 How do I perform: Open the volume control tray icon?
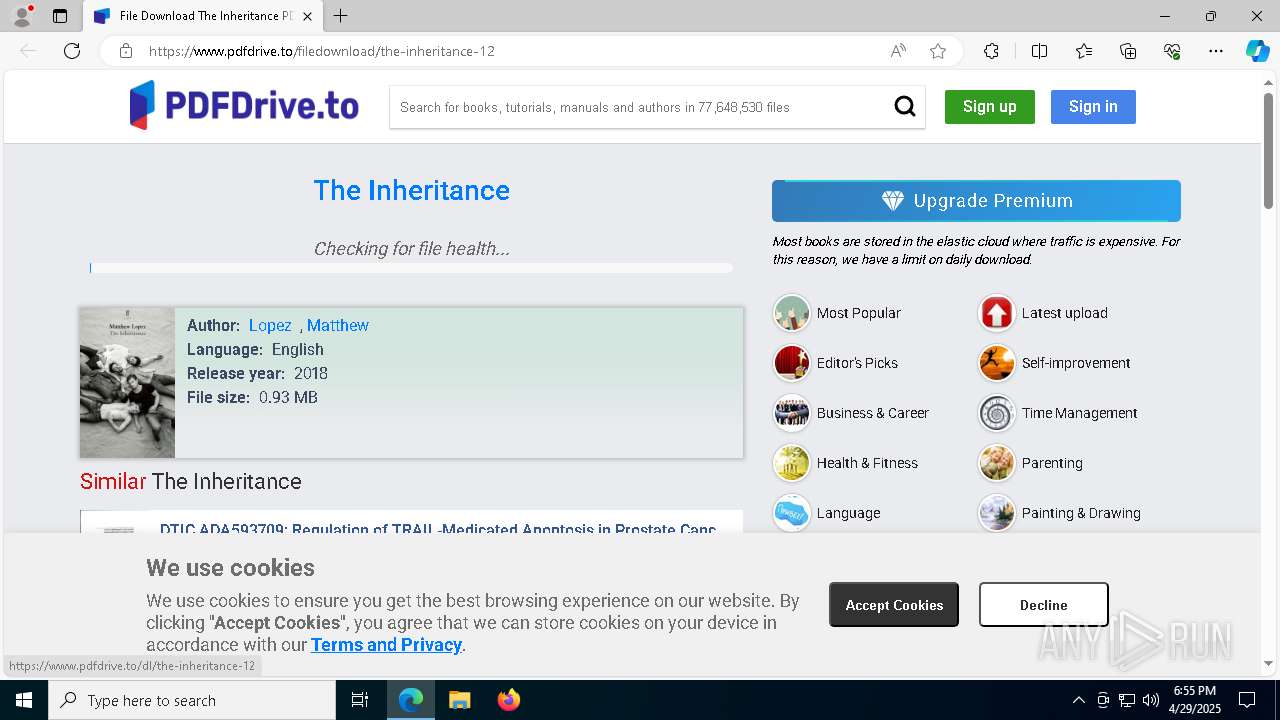click(x=1150, y=700)
